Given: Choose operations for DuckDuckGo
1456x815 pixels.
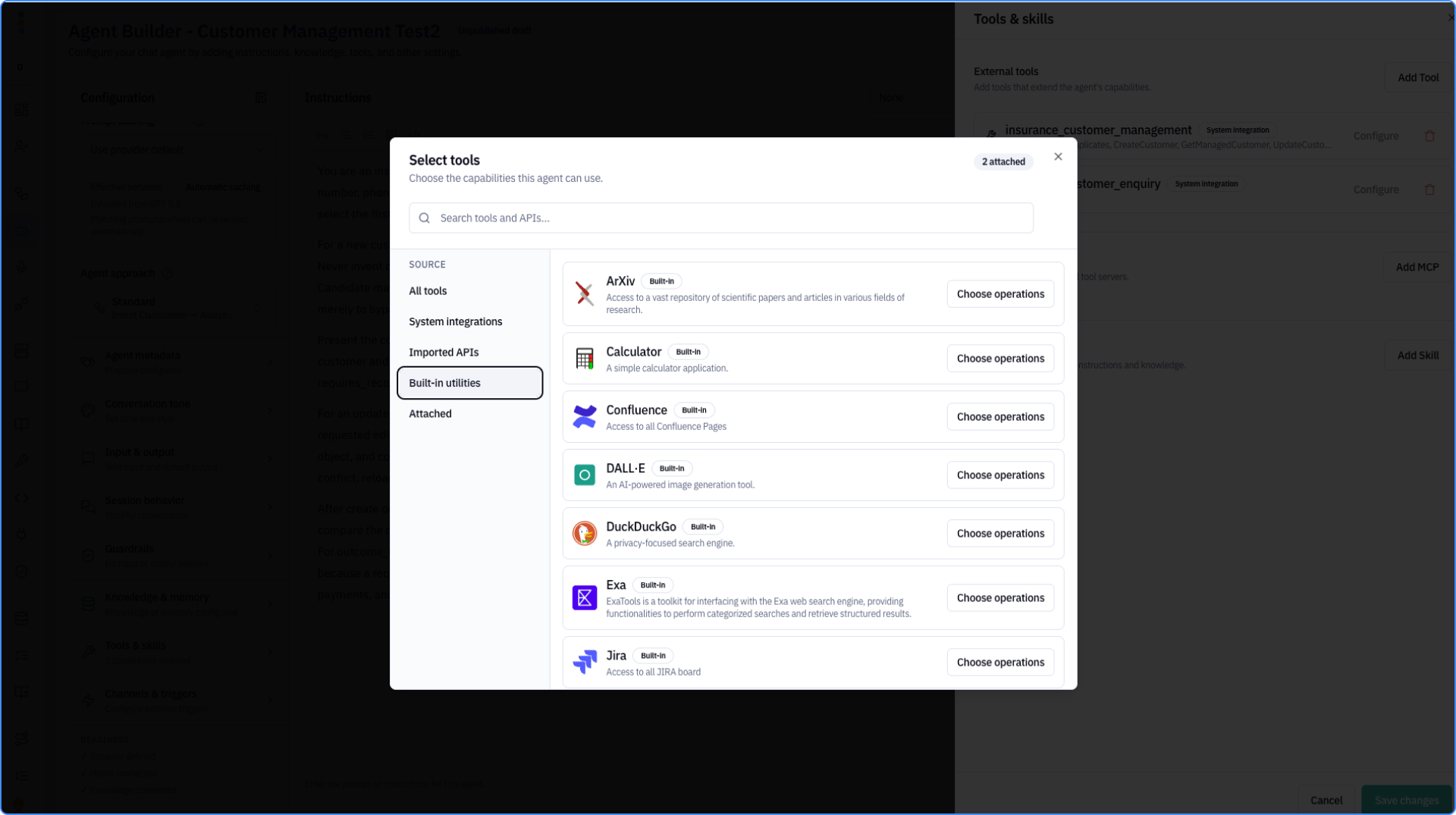Looking at the screenshot, I should point(1000,534).
